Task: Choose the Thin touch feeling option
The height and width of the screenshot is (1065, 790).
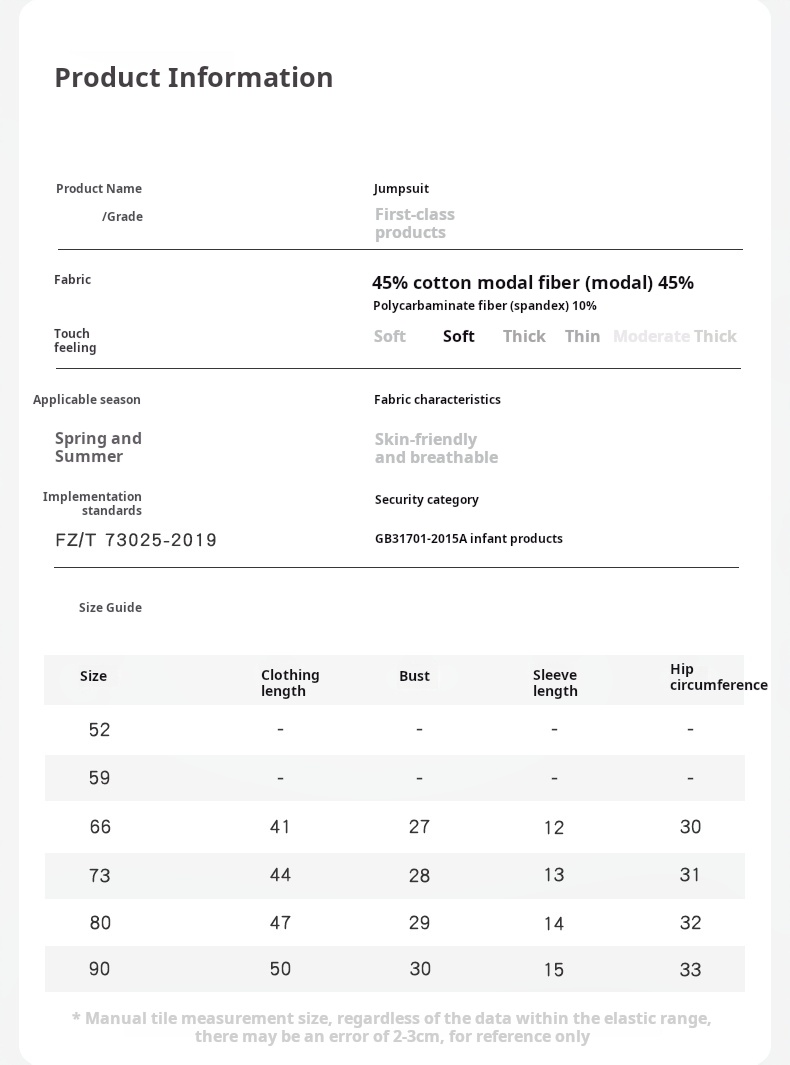Action: pos(582,337)
